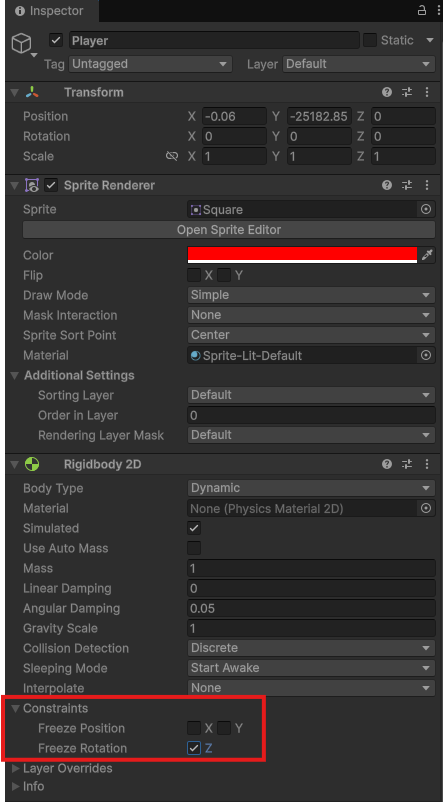The height and width of the screenshot is (802, 443).
Task: Click the GameObject cube icon
Action: pyautogui.click(x=21, y=44)
